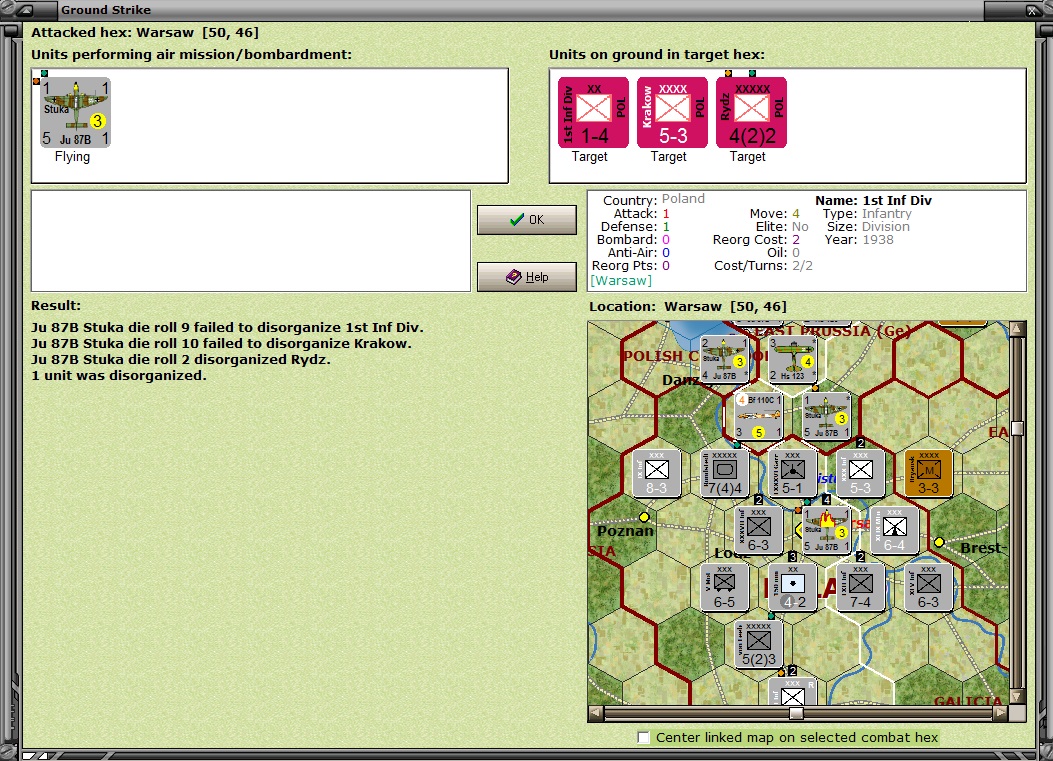Click the 4-2 artillery counter on map

pyautogui.click(x=792, y=587)
